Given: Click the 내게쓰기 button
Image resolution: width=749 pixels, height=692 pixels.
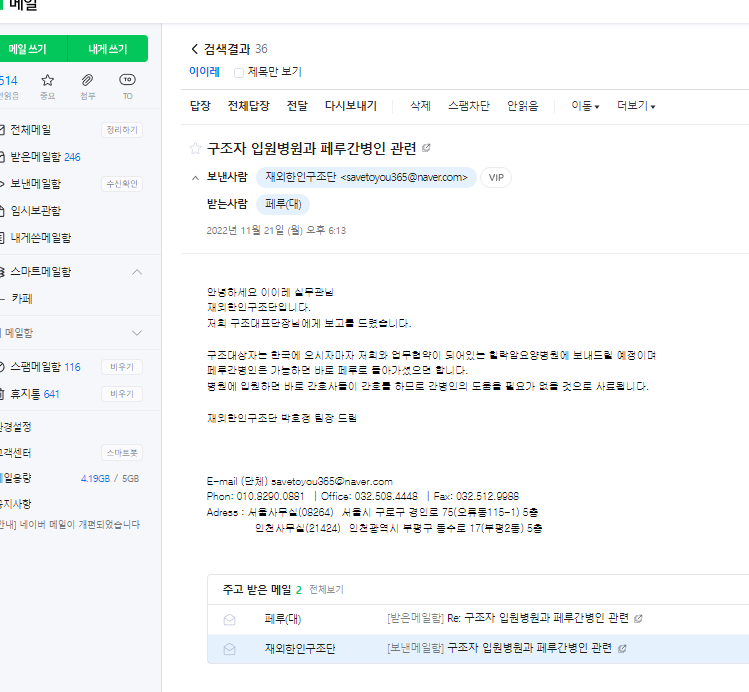Looking at the screenshot, I should (x=108, y=49).
